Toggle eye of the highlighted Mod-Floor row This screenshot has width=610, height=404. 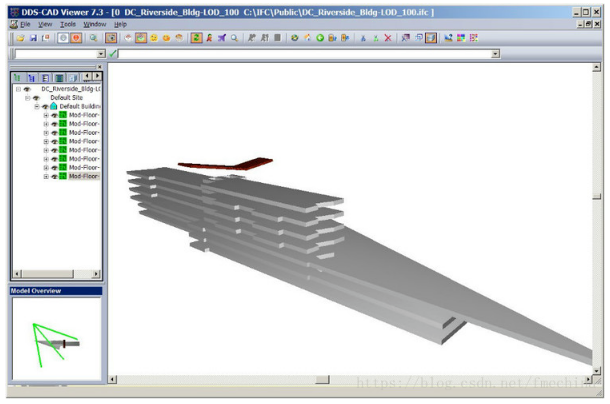pos(54,177)
